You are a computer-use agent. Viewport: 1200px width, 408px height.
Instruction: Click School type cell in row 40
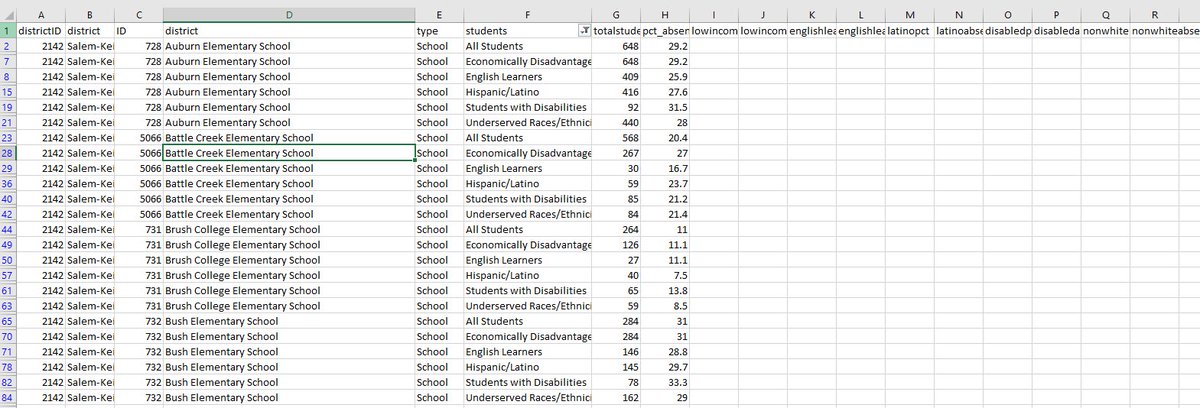point(440,199)
